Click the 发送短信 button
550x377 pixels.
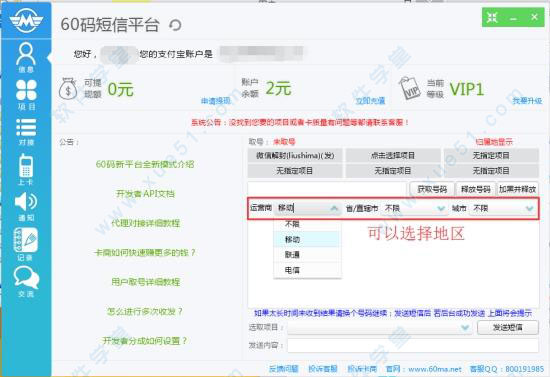508,328
